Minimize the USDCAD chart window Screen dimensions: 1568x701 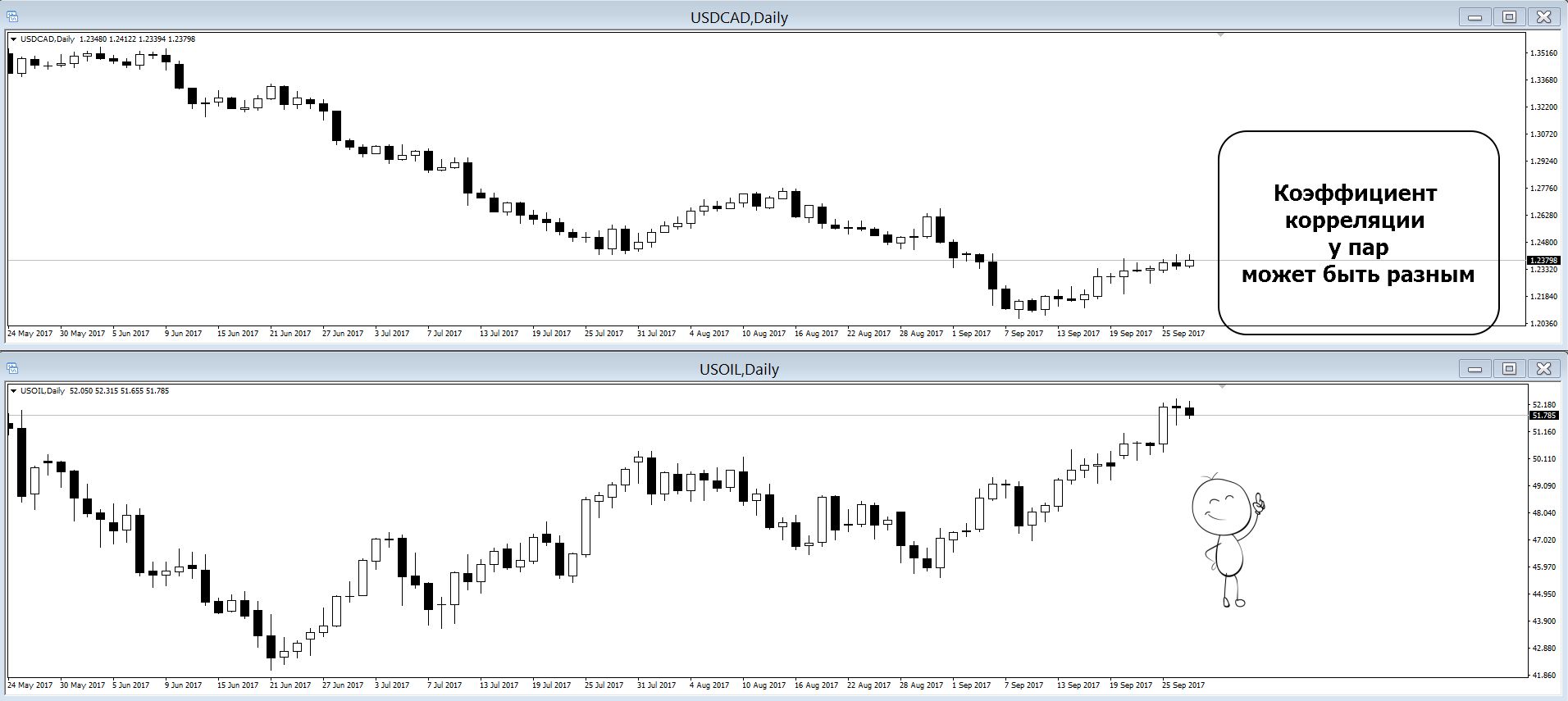pos(1474,17)
